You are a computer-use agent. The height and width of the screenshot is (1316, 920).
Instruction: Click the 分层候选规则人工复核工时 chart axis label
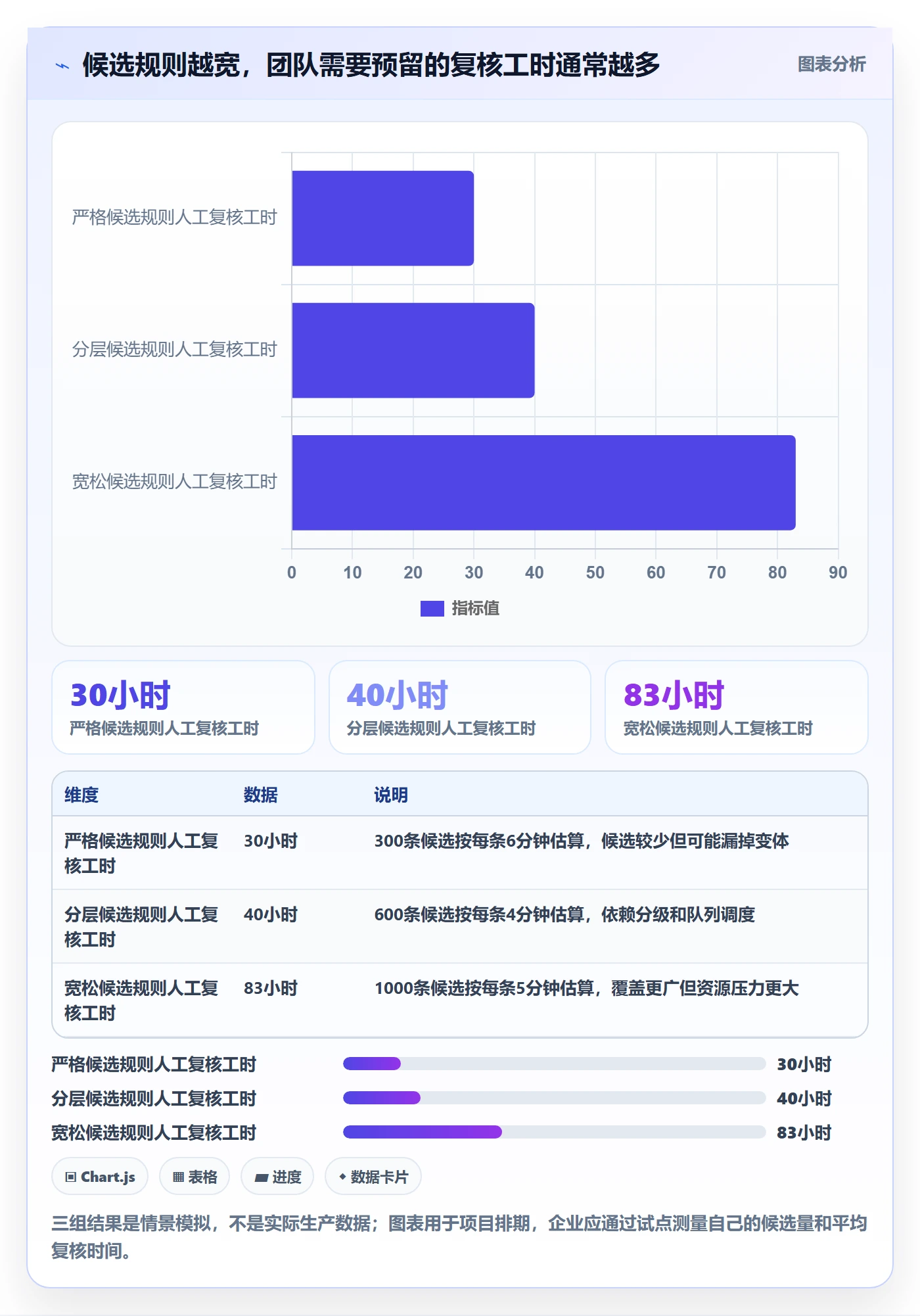[x=175, y=350]
